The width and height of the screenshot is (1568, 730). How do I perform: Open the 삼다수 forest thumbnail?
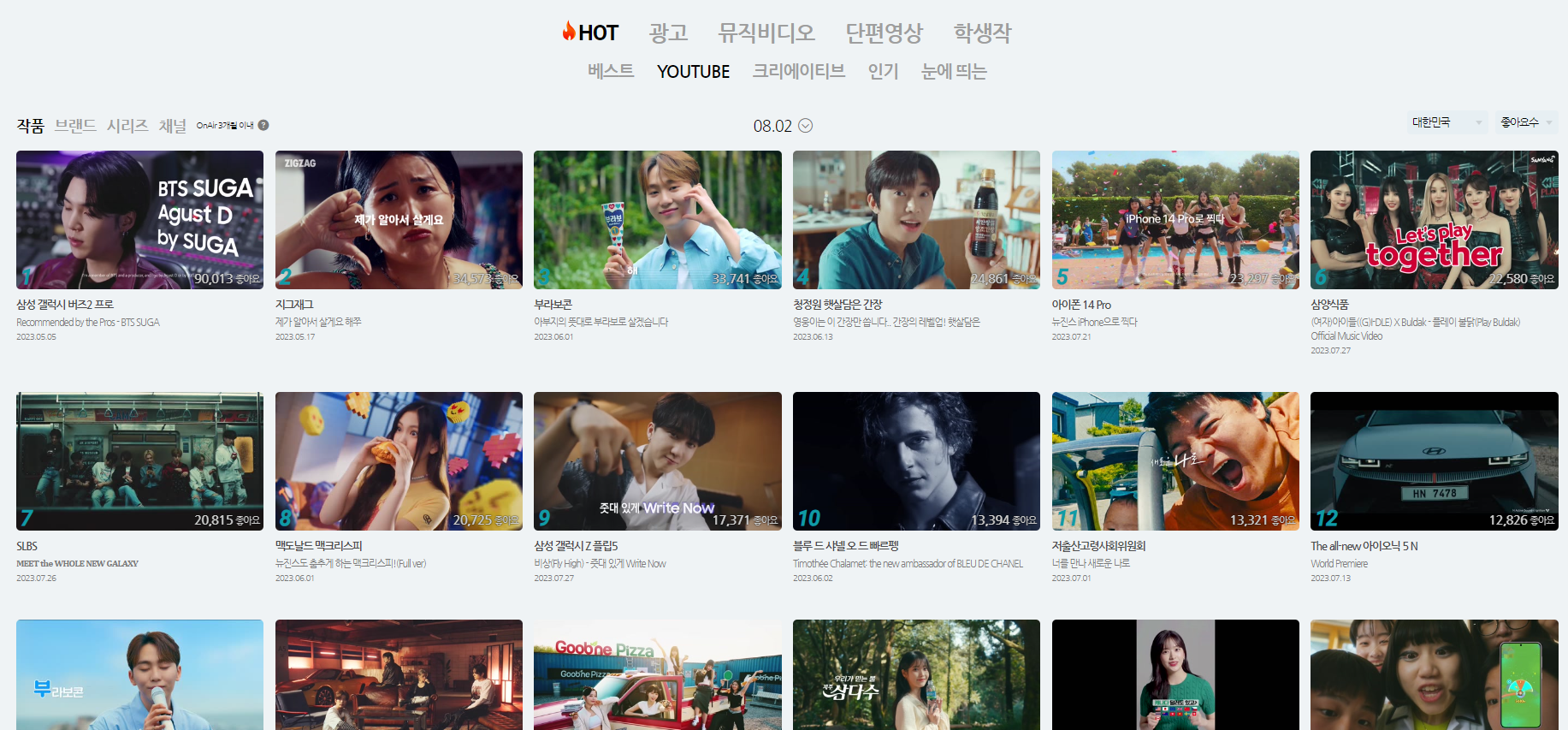coord(916,674)
